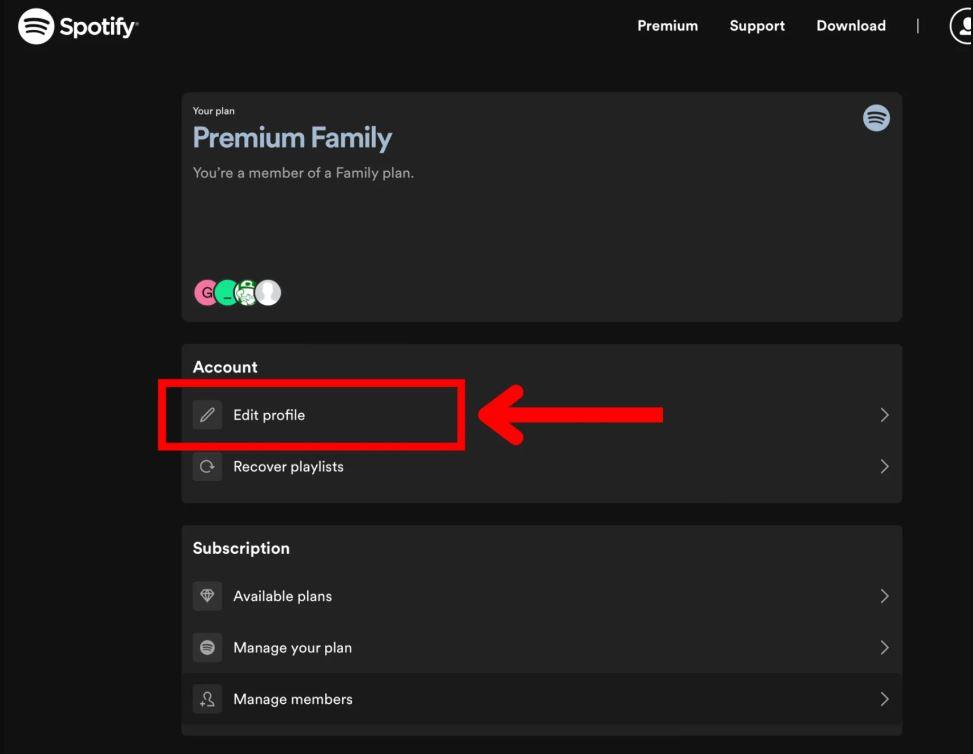Open the Support link in the top navigation

[x=757, y=26]
